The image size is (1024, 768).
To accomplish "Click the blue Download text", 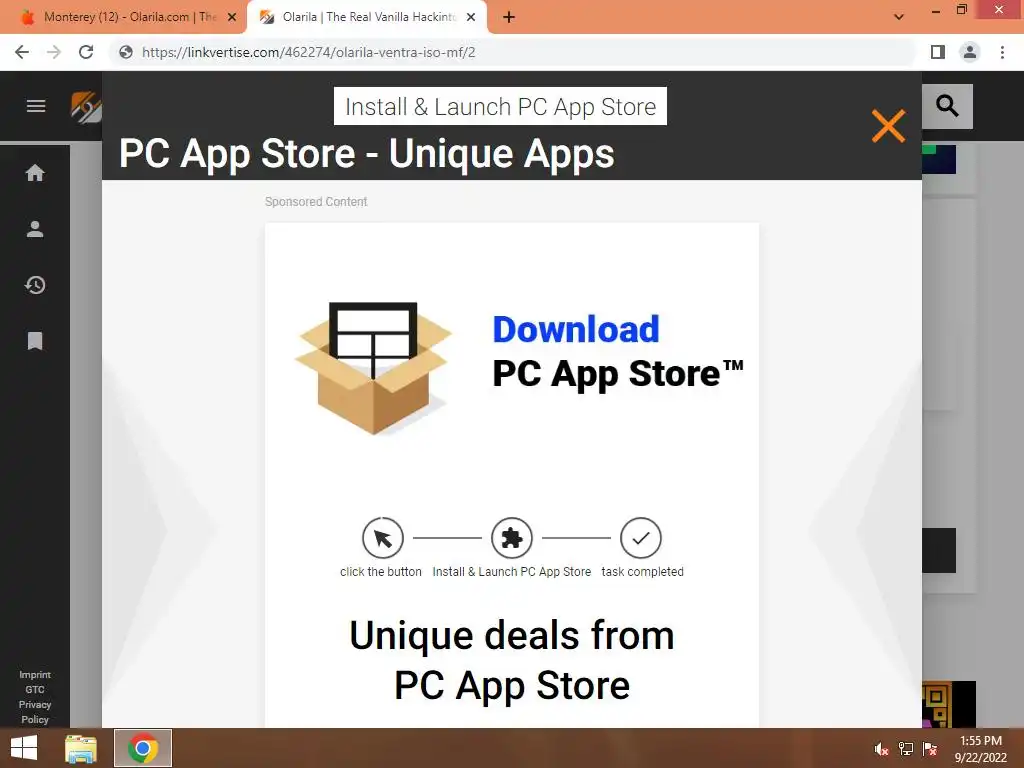I will click(576, 329).
